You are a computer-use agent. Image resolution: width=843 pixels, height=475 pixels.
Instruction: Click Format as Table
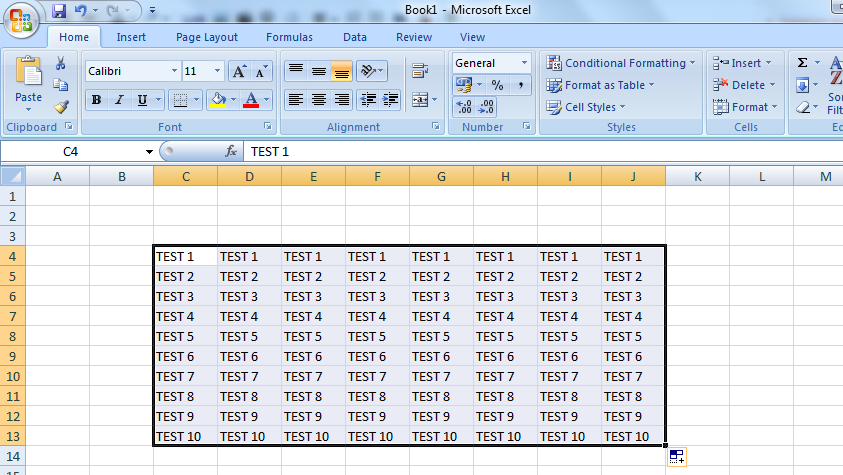[x=601, y=85]
